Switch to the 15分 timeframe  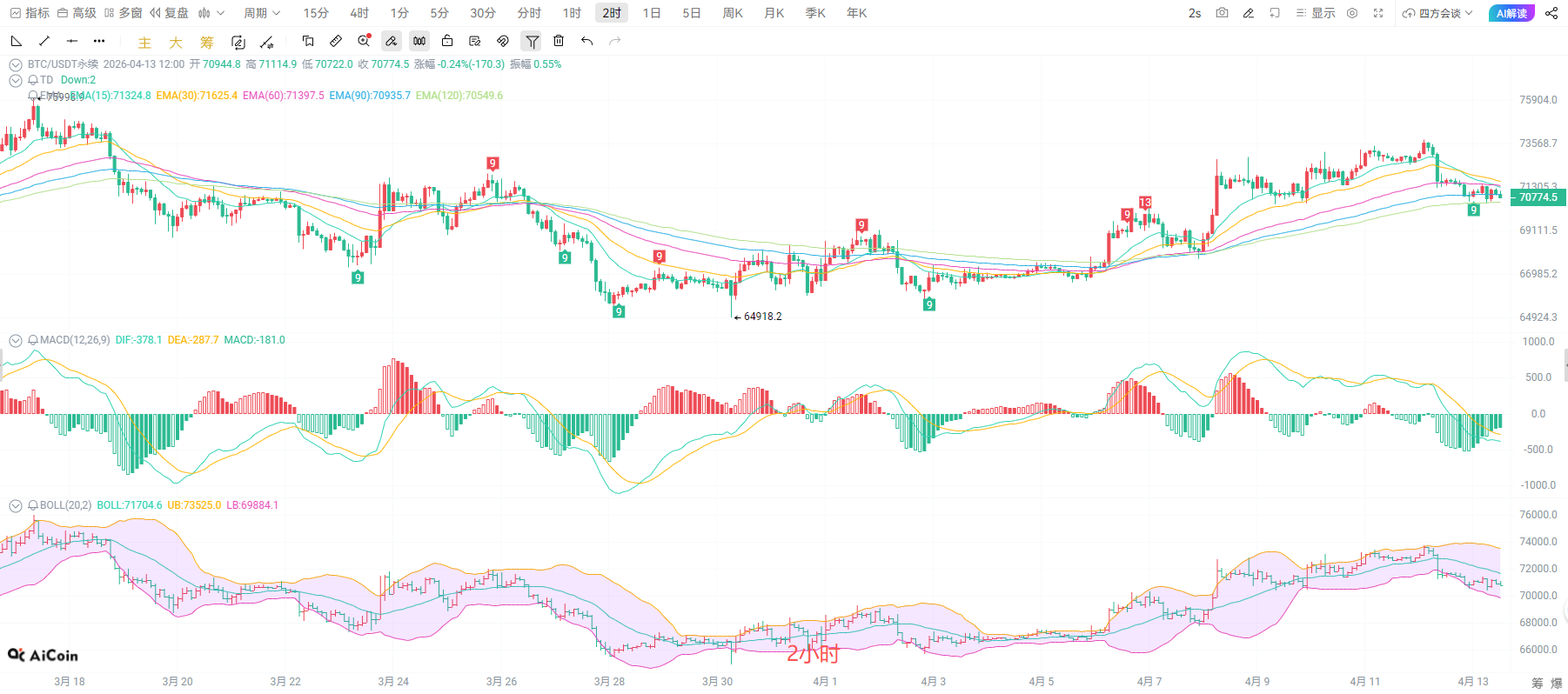[316, 13]
